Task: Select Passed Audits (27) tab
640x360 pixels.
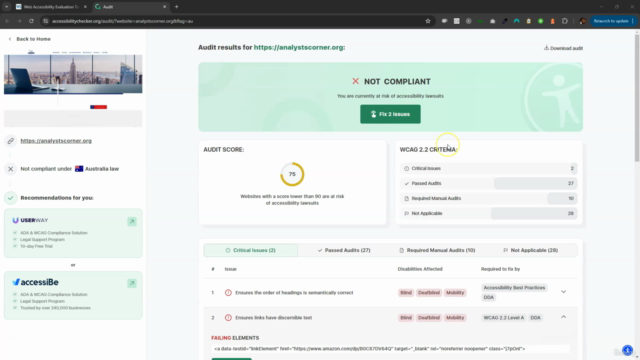Action: point(344,250)
